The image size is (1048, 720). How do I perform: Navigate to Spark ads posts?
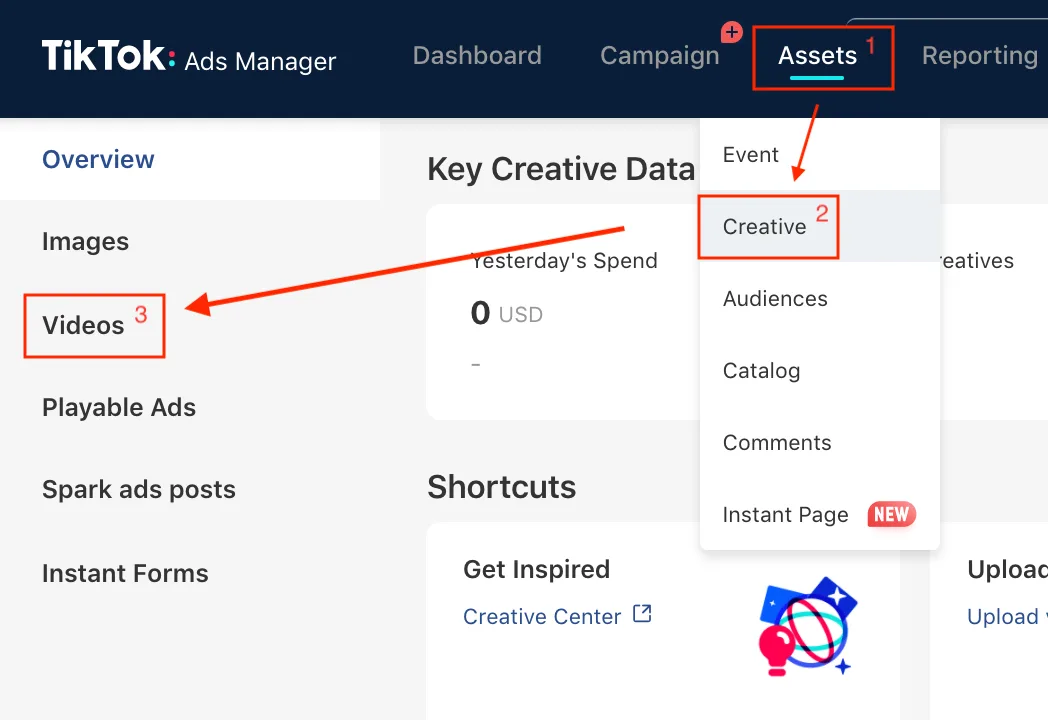(x=138, y=489)
